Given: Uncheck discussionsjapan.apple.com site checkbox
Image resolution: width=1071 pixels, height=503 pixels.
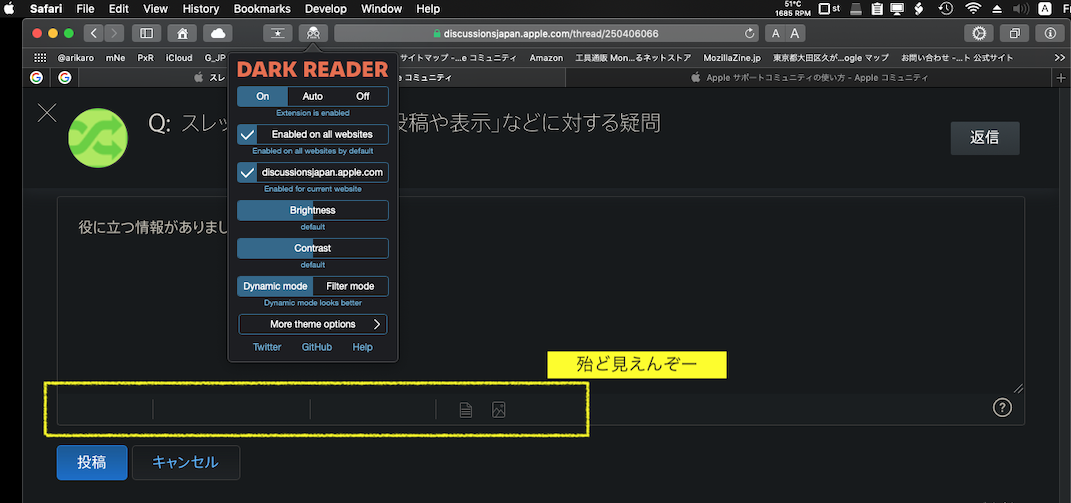Looking at the screenshot, I should click(248, 172).
